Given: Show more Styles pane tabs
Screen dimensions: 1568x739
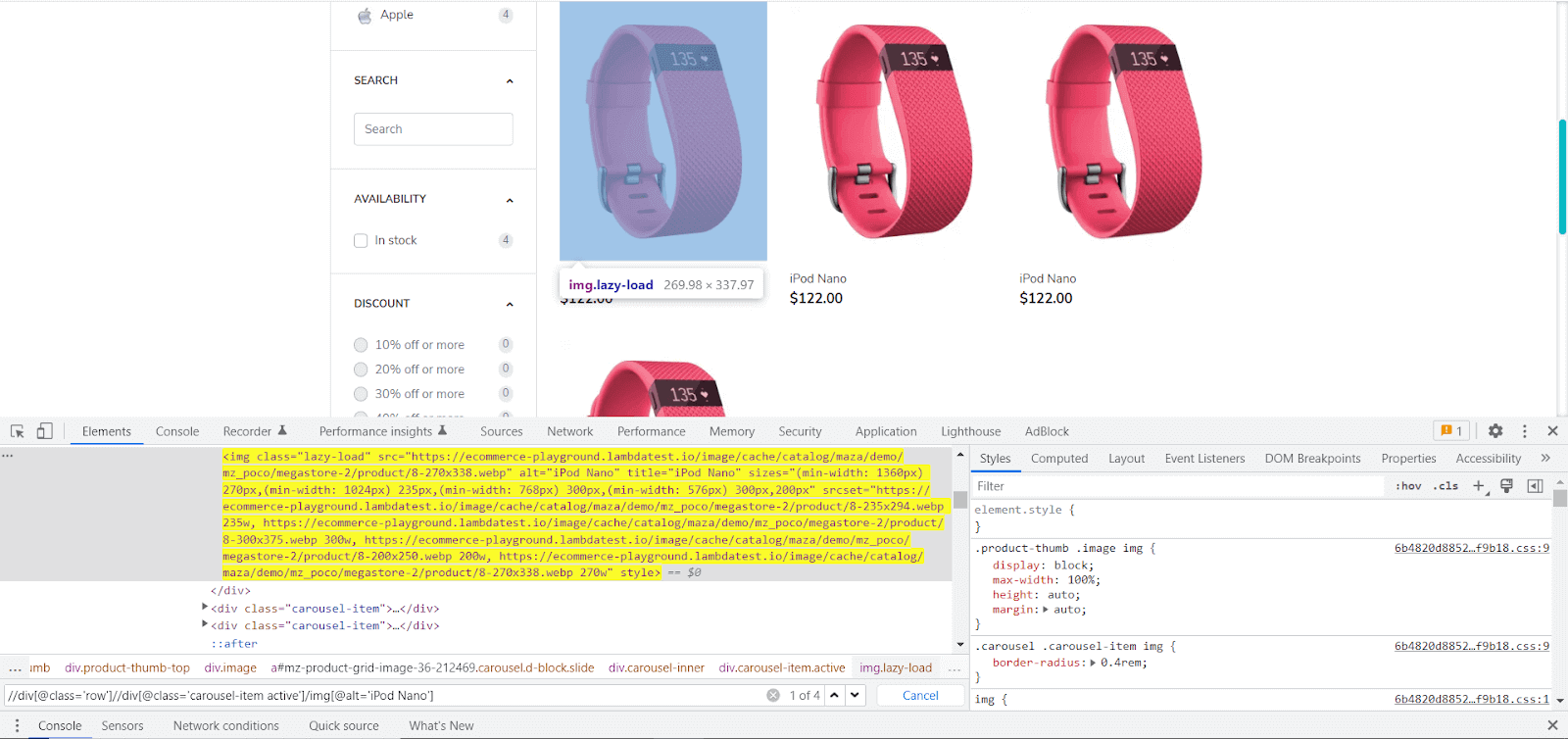Looking at the screenshot, I should point(1545,458).
